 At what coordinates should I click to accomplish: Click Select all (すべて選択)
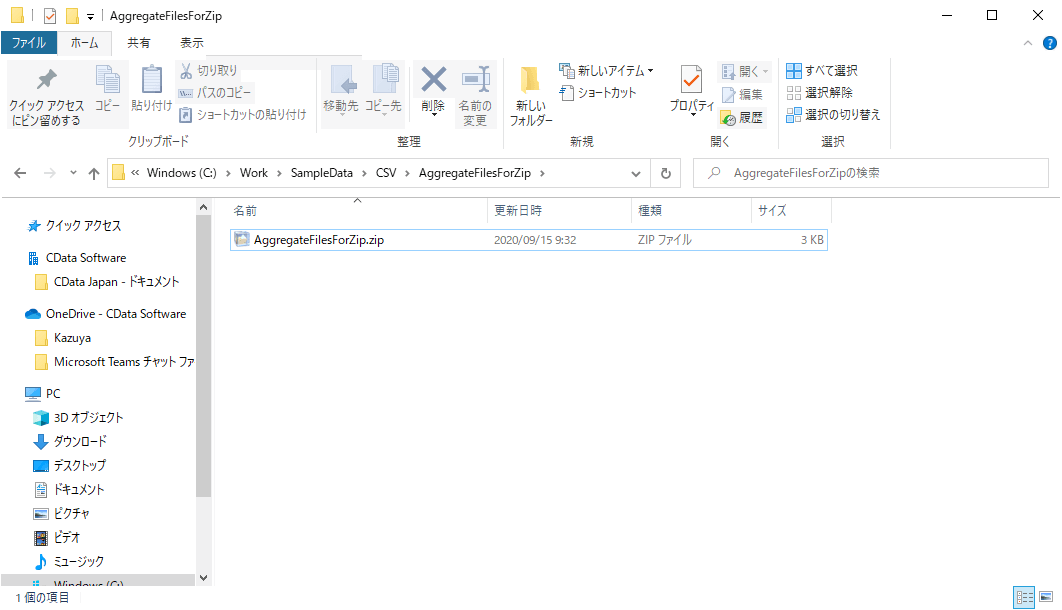coord(822,70)
